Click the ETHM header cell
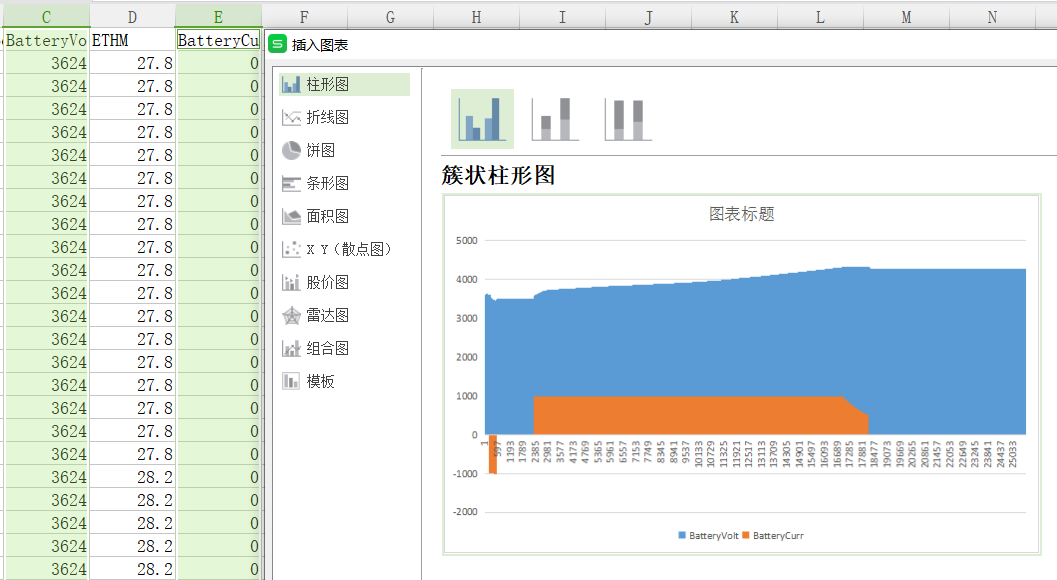Screen dimensions: 1057x580 132,40
